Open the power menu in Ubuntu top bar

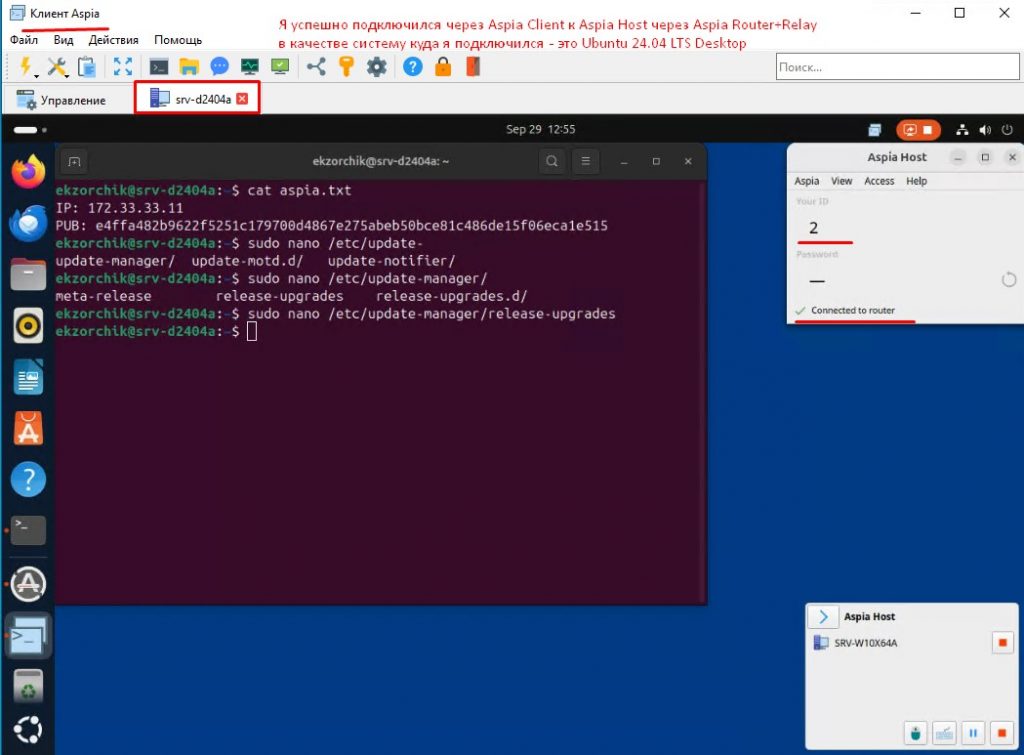(1007, 130)
